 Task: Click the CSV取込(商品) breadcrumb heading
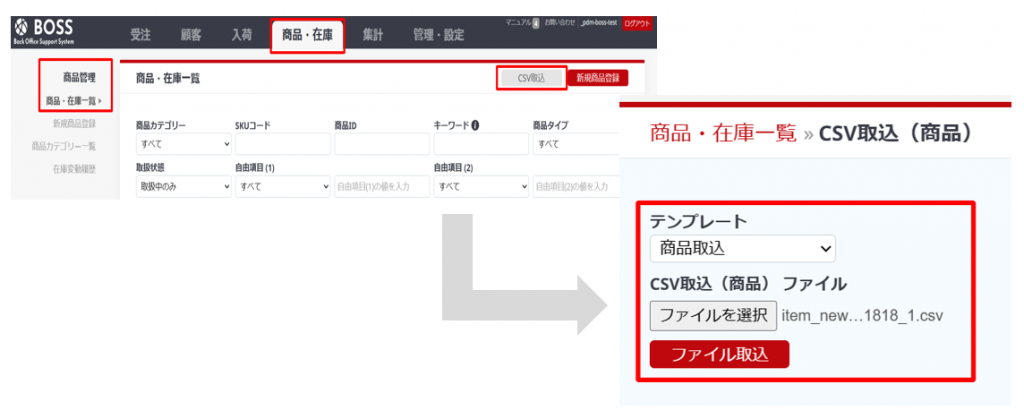coord(897,133)
